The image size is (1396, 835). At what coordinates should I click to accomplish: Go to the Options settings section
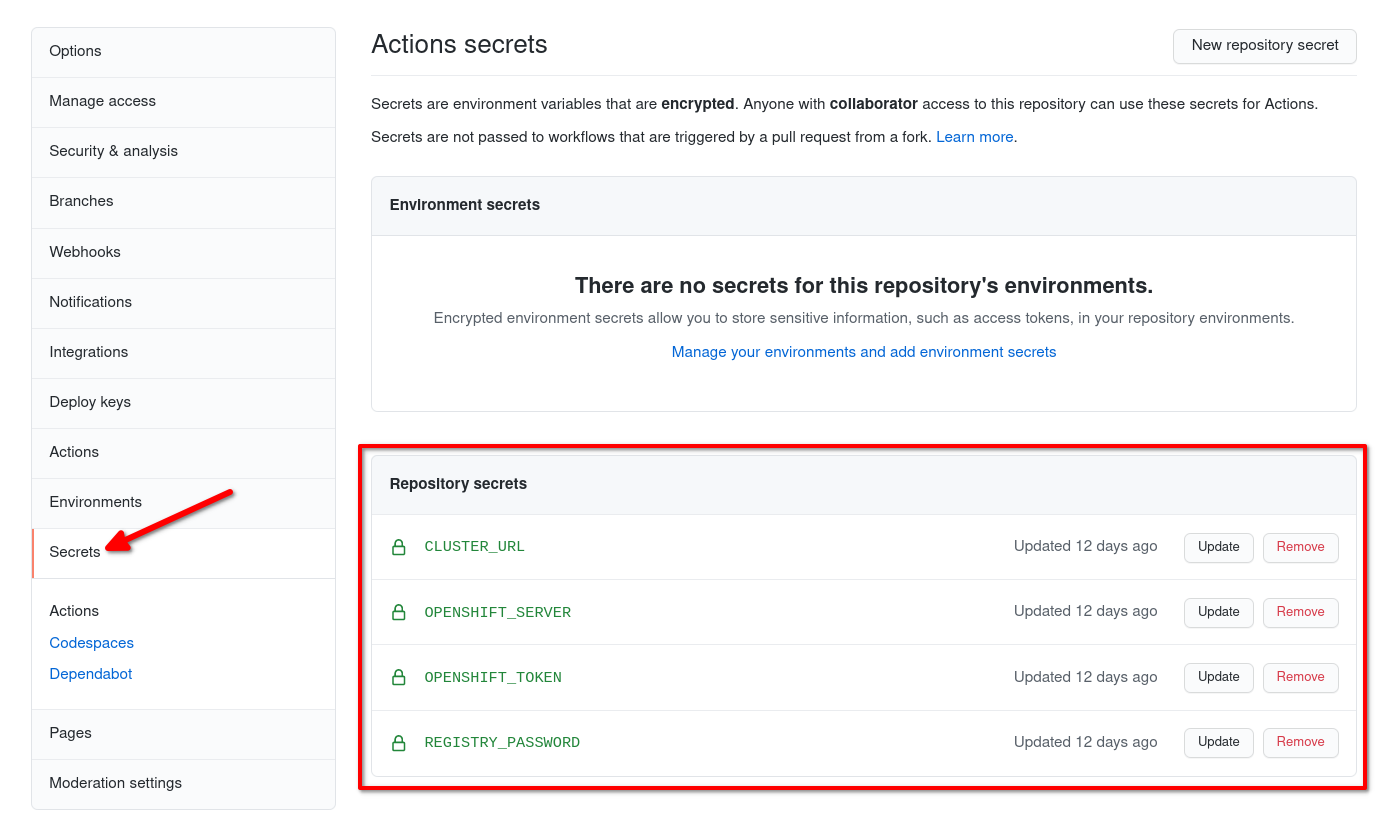(x=76, y=51)
